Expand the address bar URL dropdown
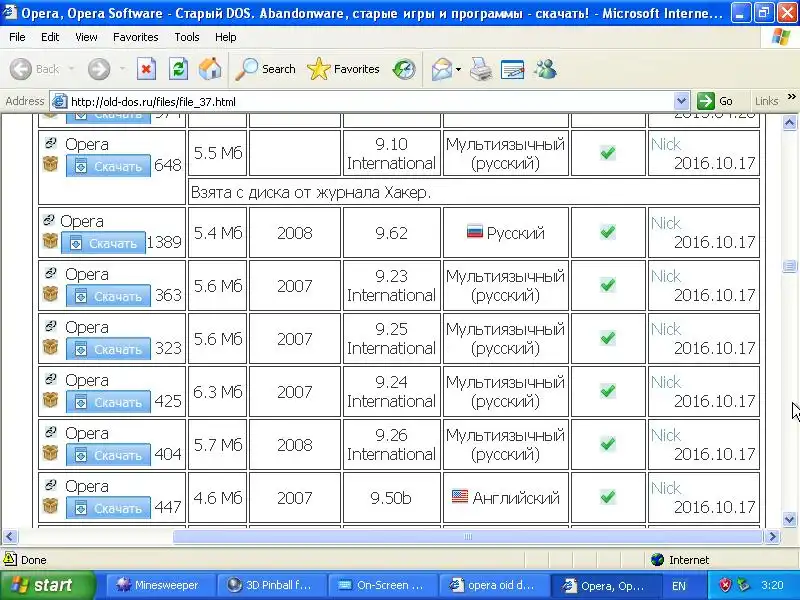The height and width of the screenshot is (600, 800). click(x=681, y=101)
